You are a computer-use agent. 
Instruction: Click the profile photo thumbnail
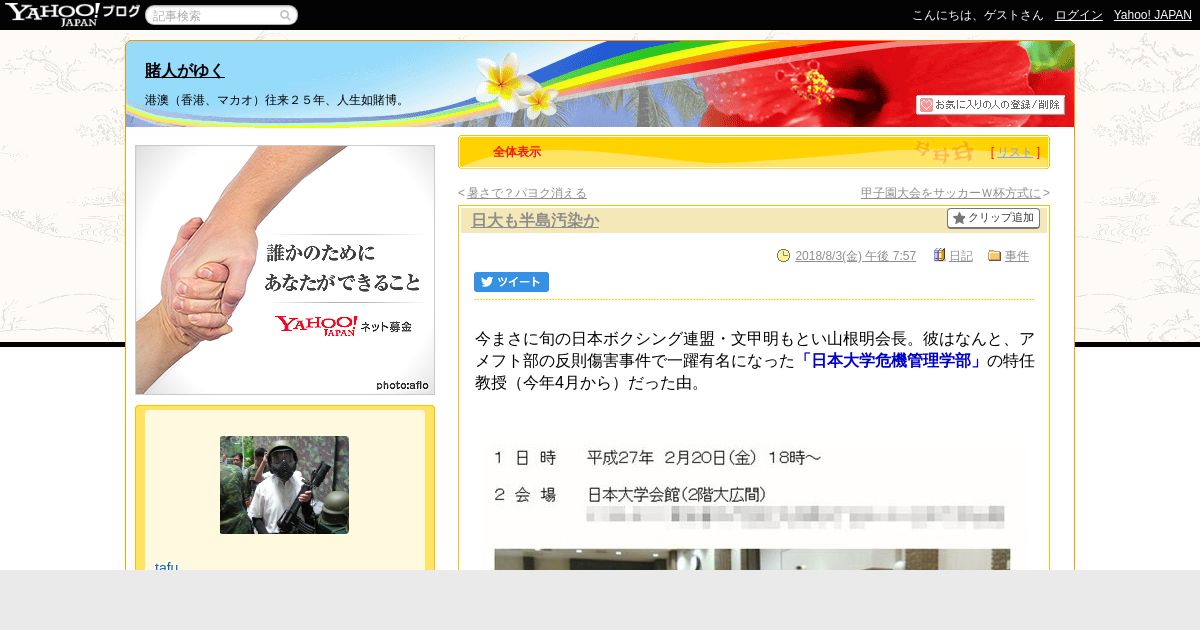[x=284, y=485]
